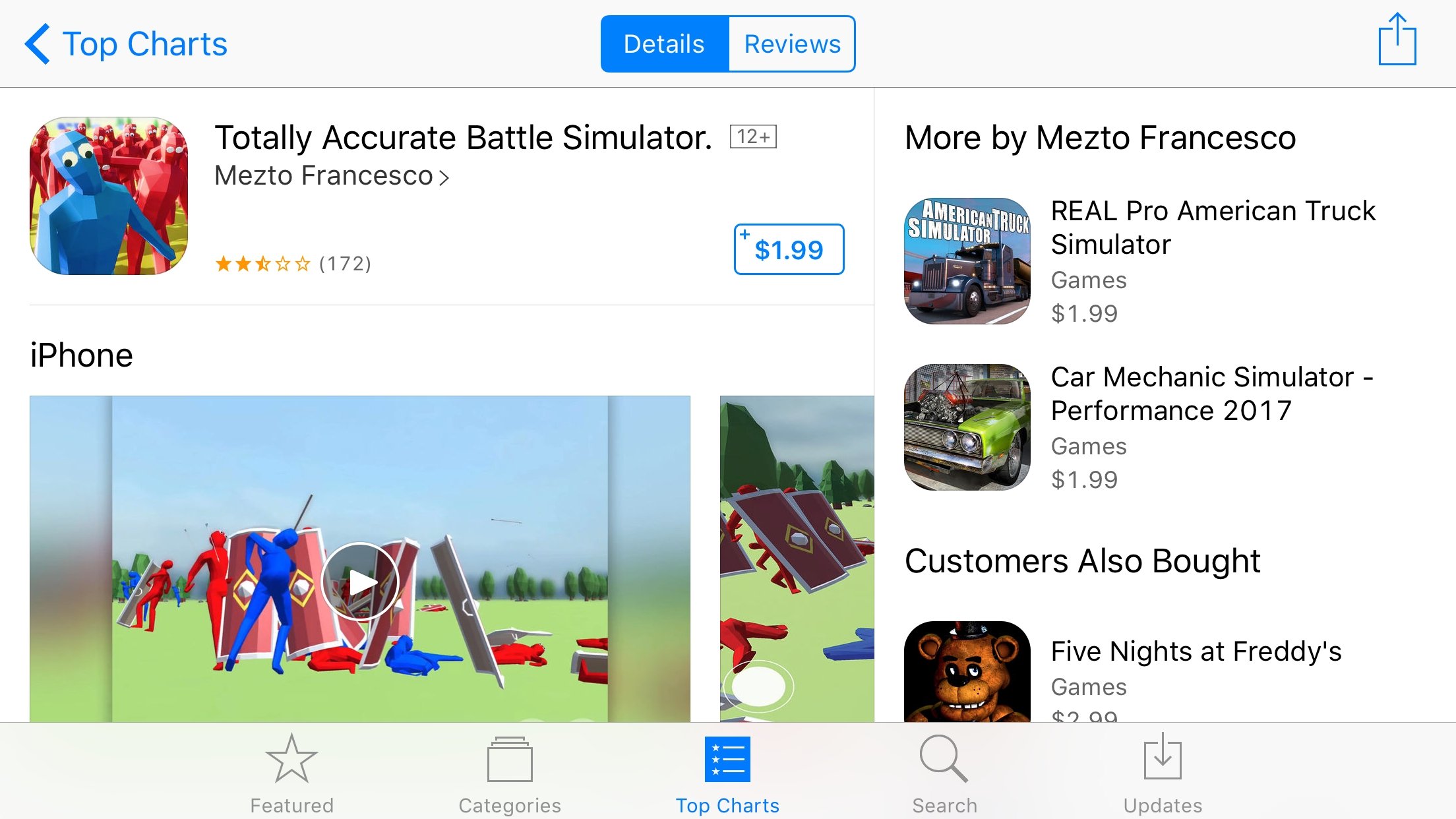
Task: Tap the star rating with 172 reviews
Action: point(293,264)
